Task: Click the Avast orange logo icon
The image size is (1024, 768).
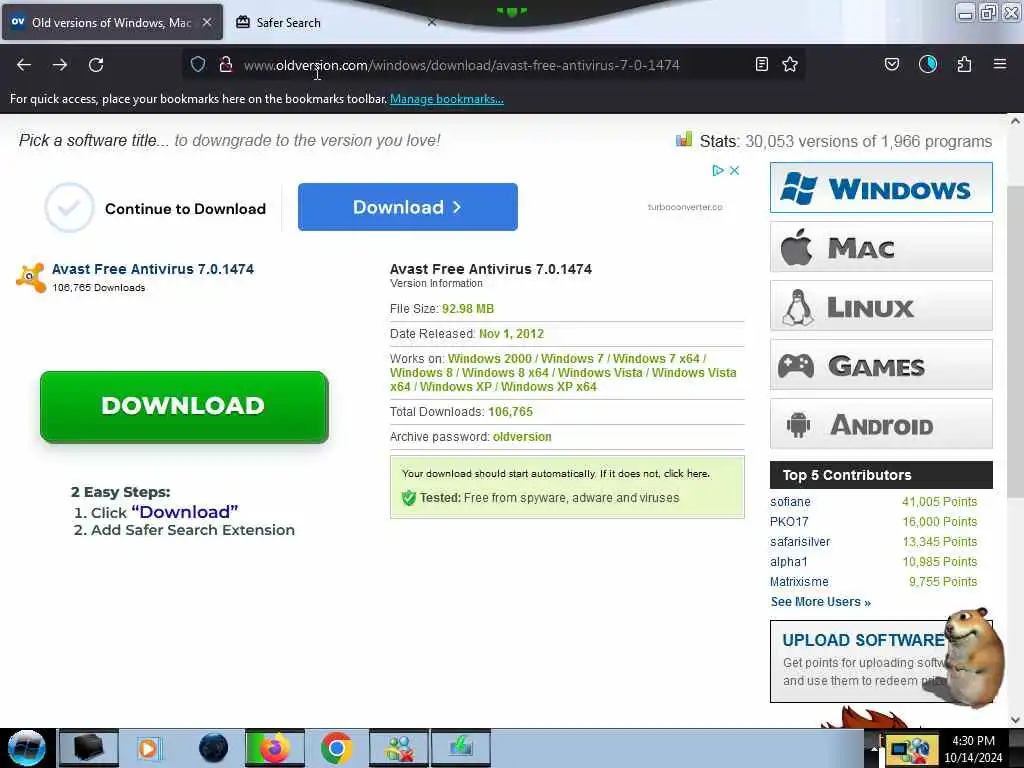Action: point(31,278)
